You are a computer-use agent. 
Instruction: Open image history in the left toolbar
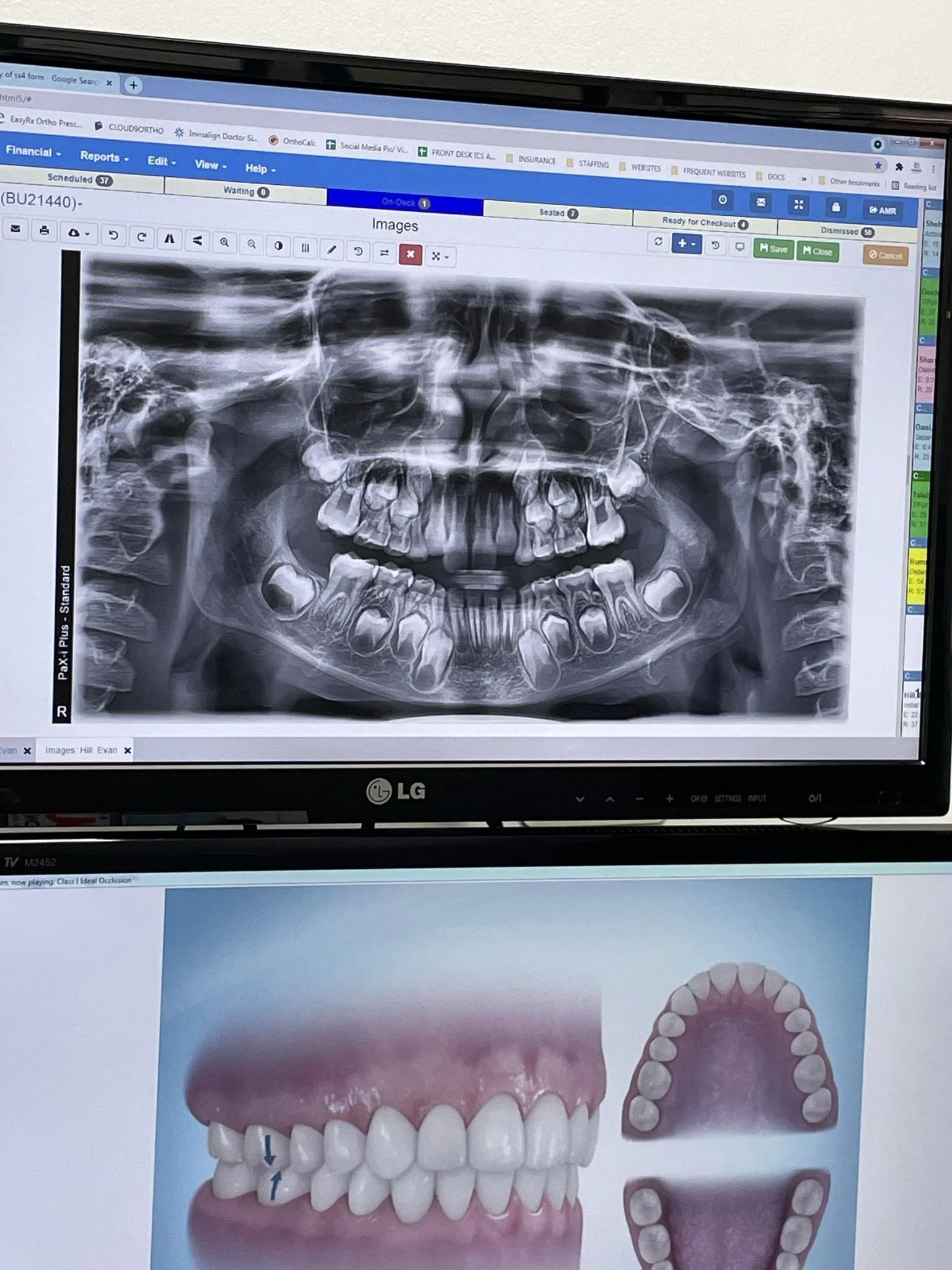pyautogui.click(x=358, y=251)
